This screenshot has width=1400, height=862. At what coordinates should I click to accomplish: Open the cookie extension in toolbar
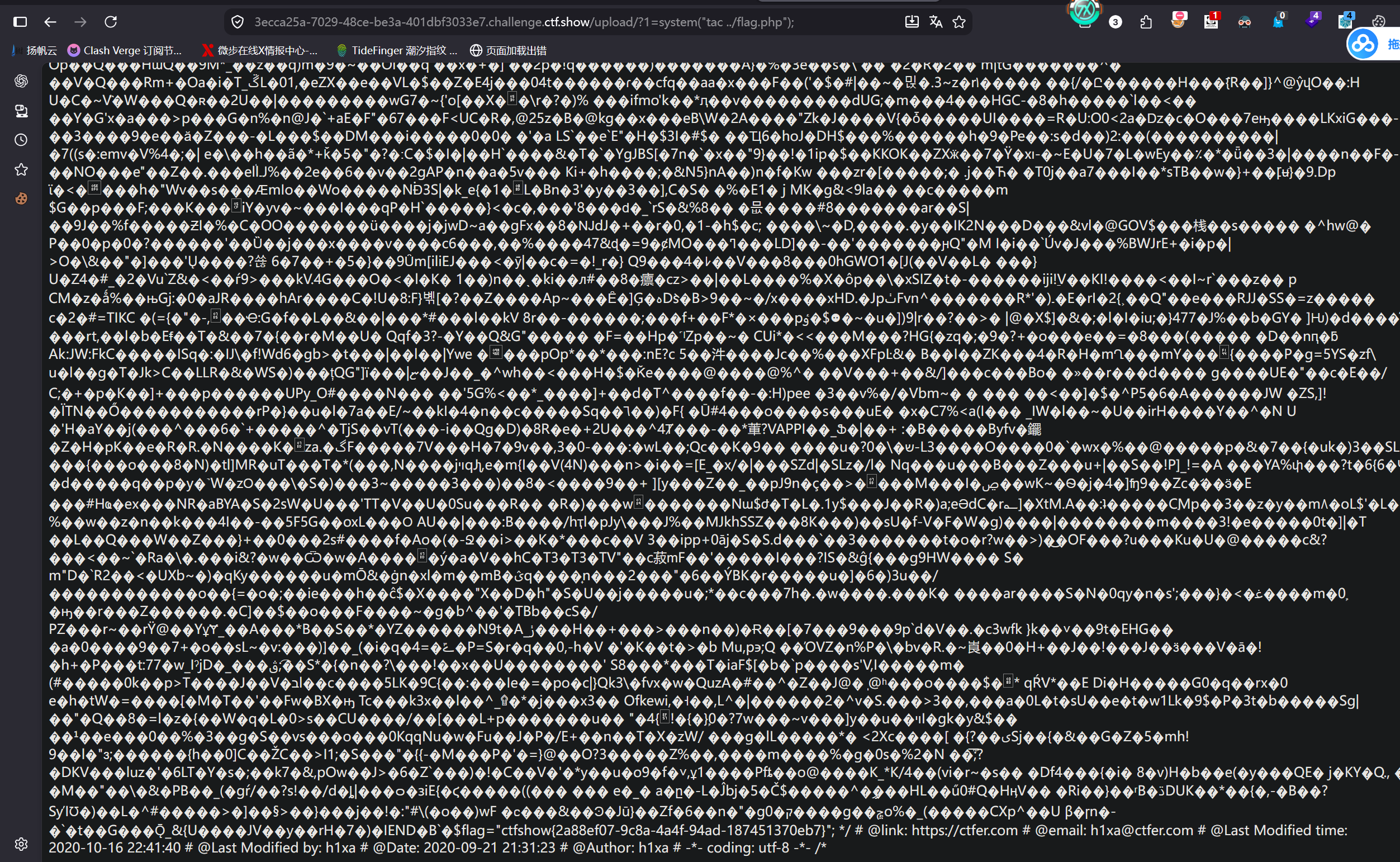click(1378, 22)
